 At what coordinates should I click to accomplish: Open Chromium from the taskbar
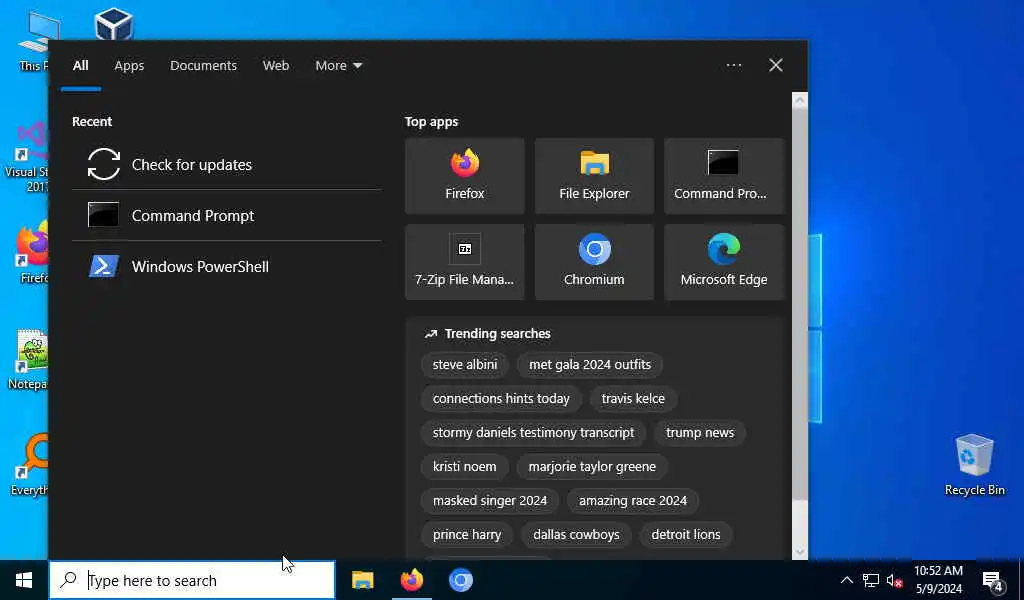tap(460, 580)
